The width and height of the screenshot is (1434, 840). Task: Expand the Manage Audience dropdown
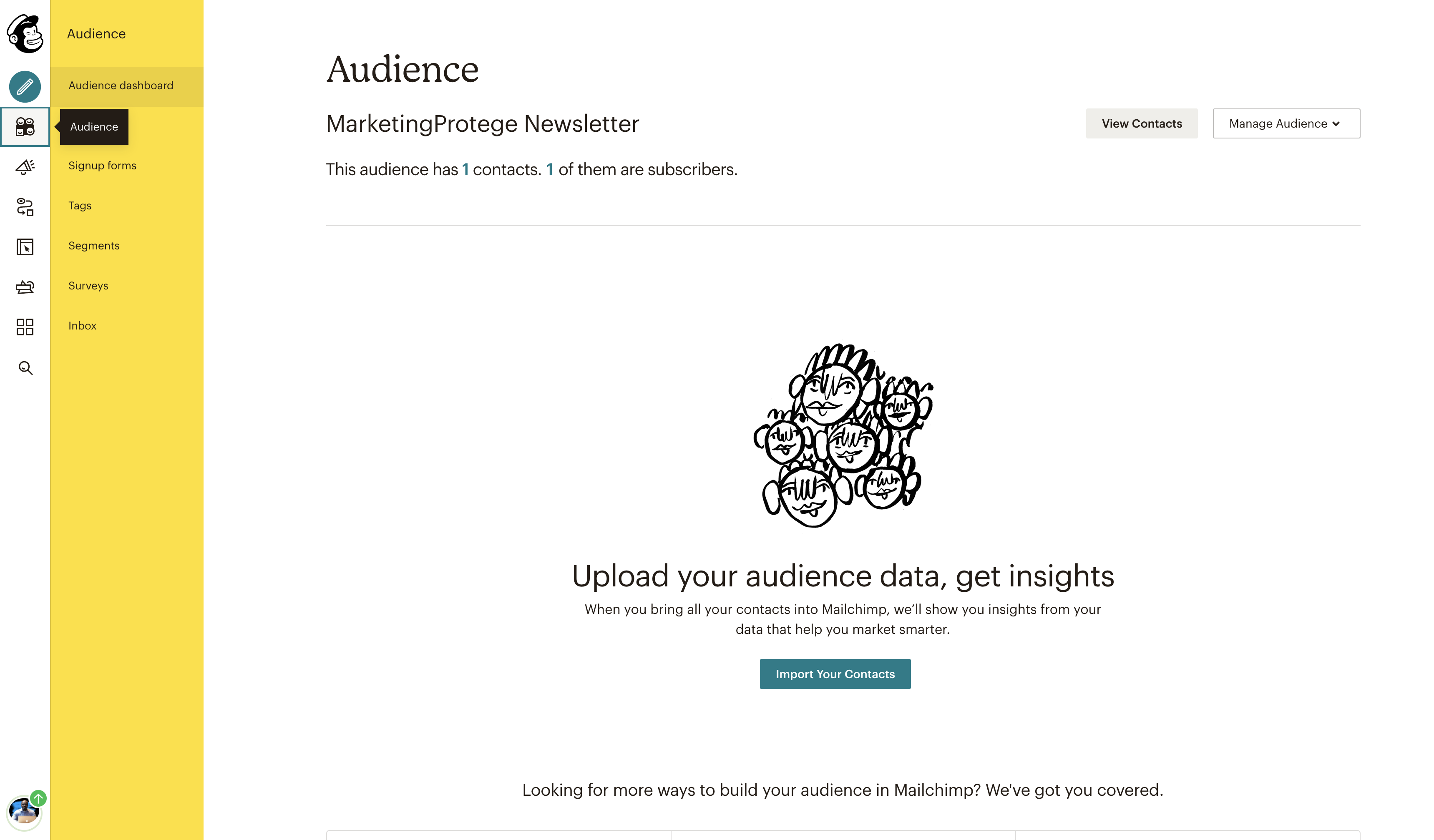tap(1286, 123)
